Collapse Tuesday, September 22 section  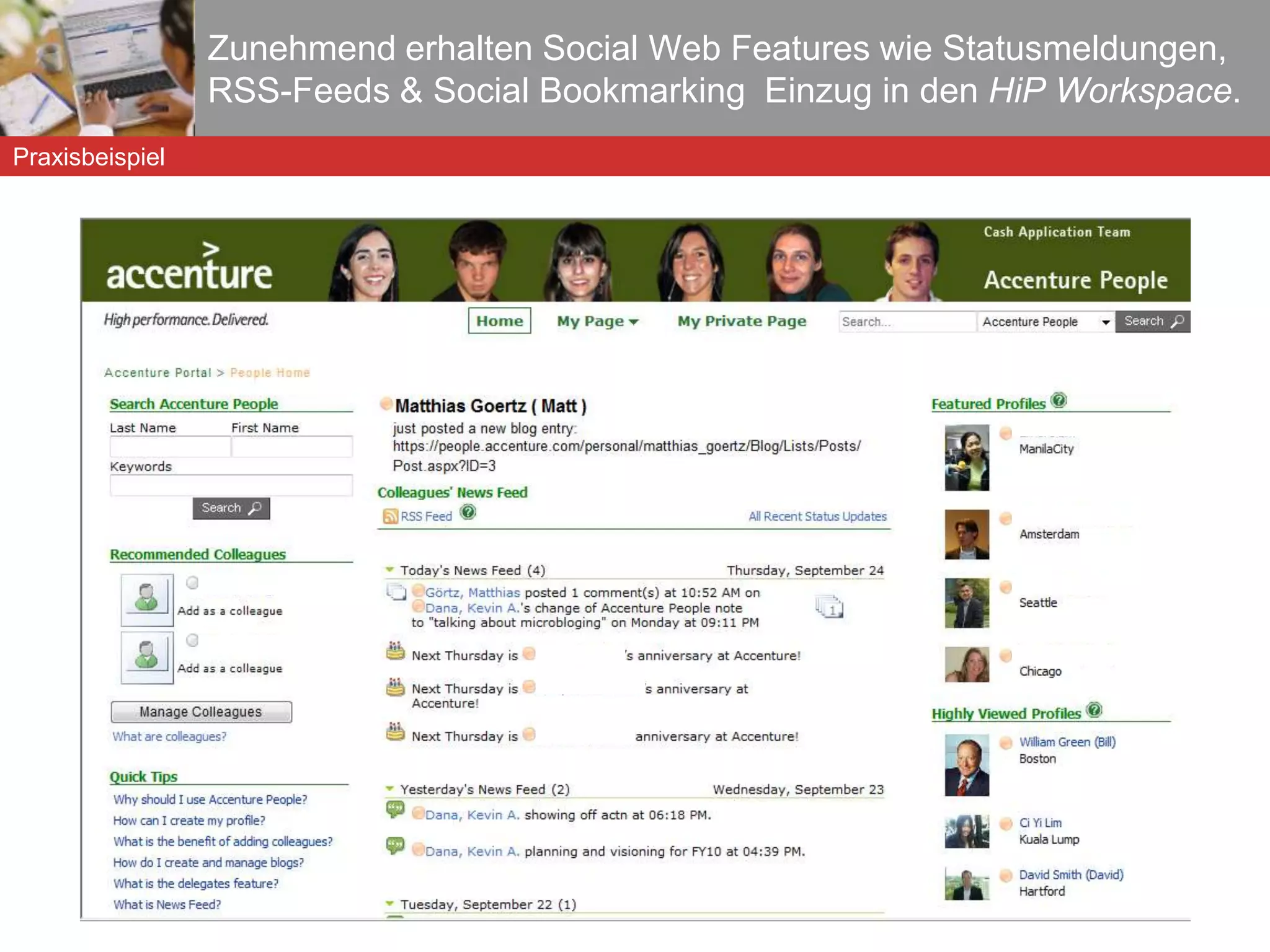[x=390, y=904]
